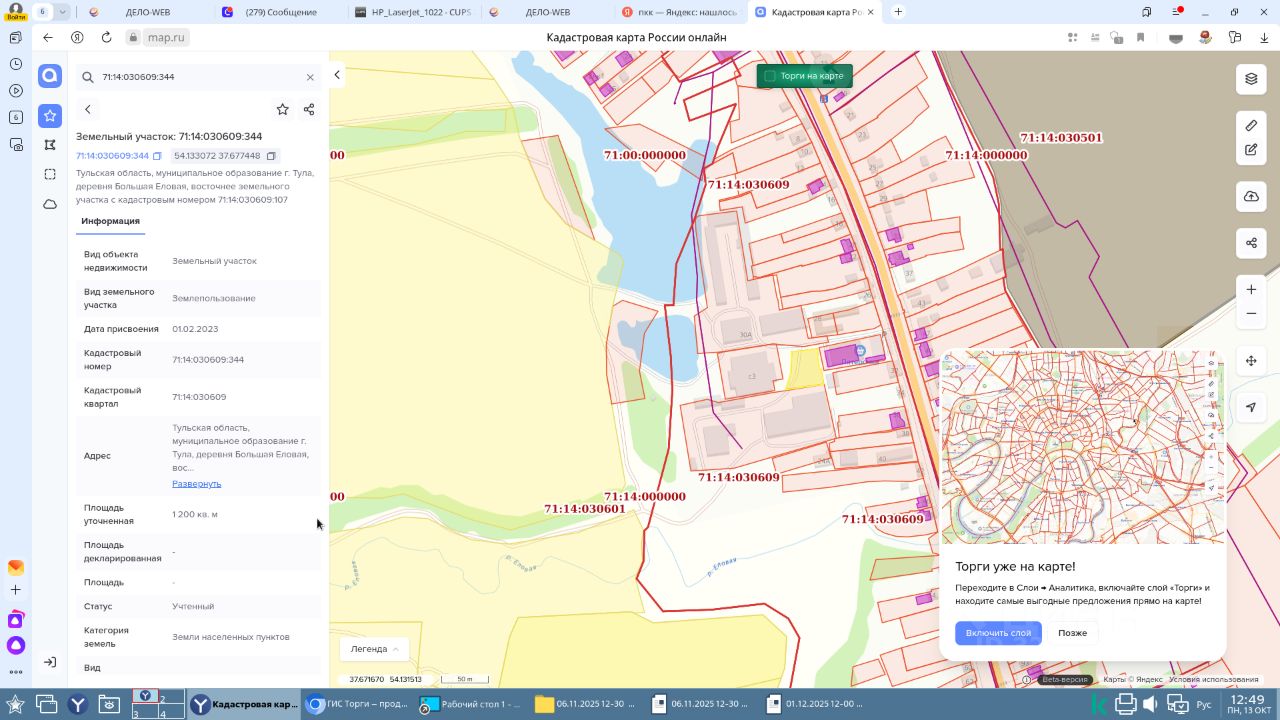Copy cadastral number 71:14:030609:344
This screenshot has height=720, width=1280.
click(157, 156)
